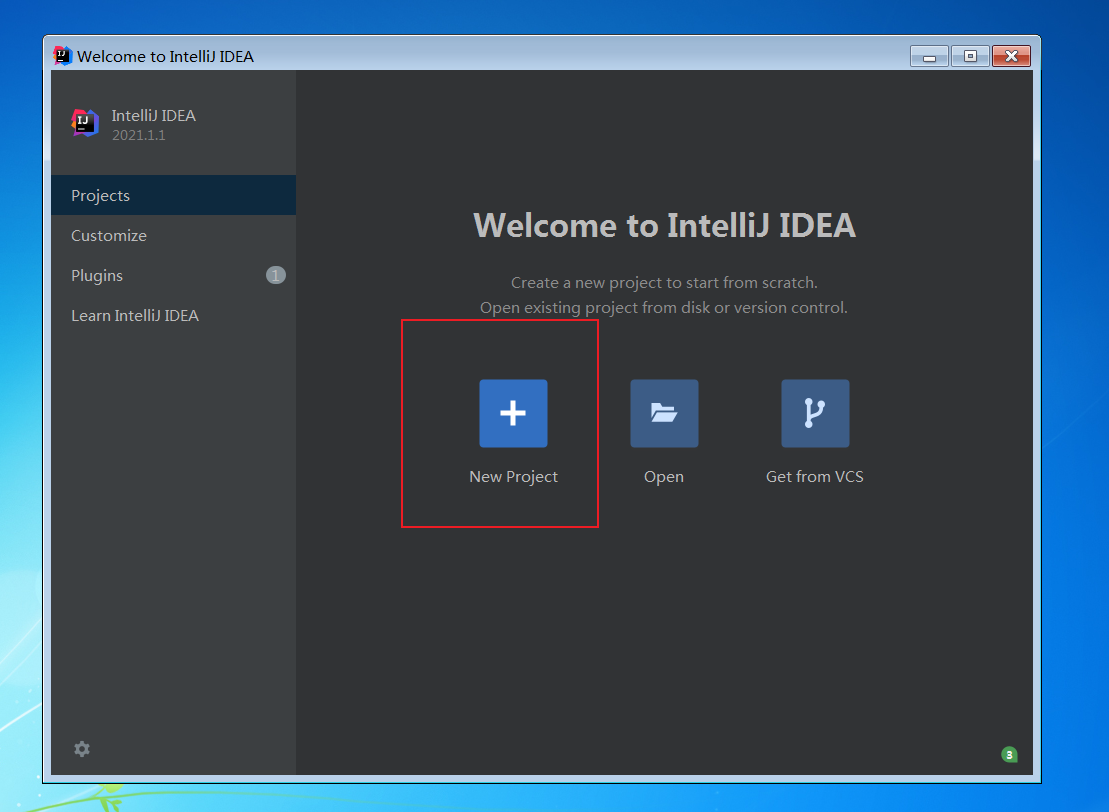This screenshot has height=812, width=1109.
Task: Click the New Project label
Action: coord(513,477)
